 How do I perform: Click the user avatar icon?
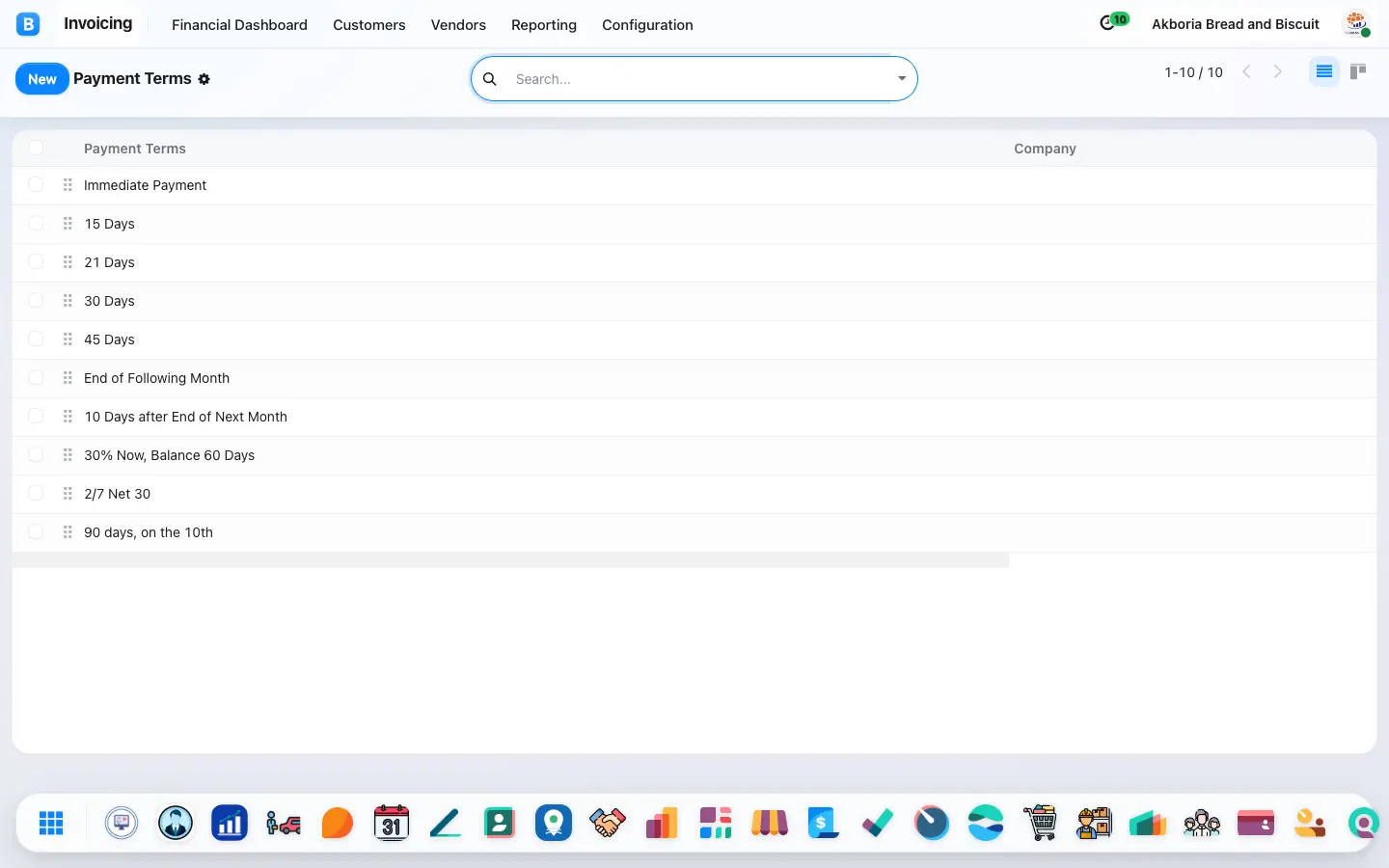pyautogui.click(x=1357, y=24)
